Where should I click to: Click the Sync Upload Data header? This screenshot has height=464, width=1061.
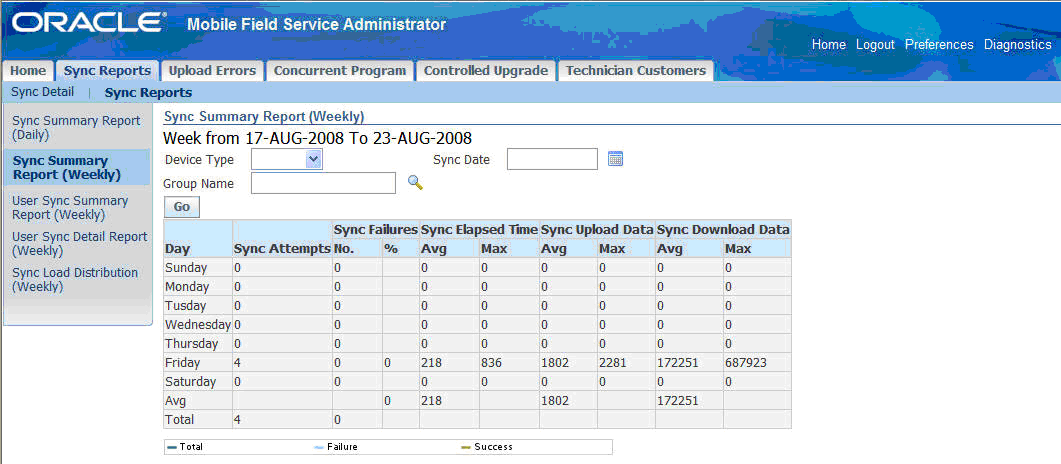(597, 230)
